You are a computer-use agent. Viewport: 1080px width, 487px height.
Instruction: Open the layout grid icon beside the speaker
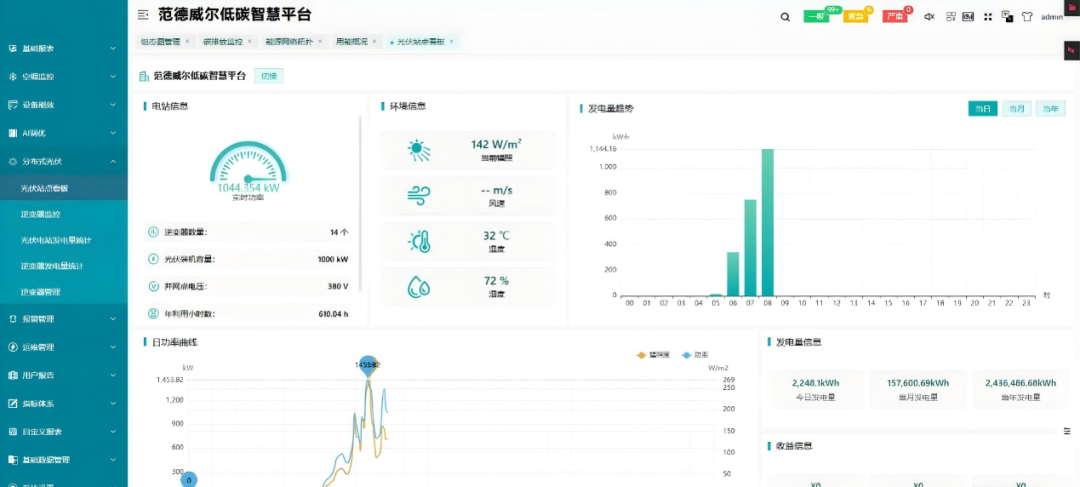(951, 17)
